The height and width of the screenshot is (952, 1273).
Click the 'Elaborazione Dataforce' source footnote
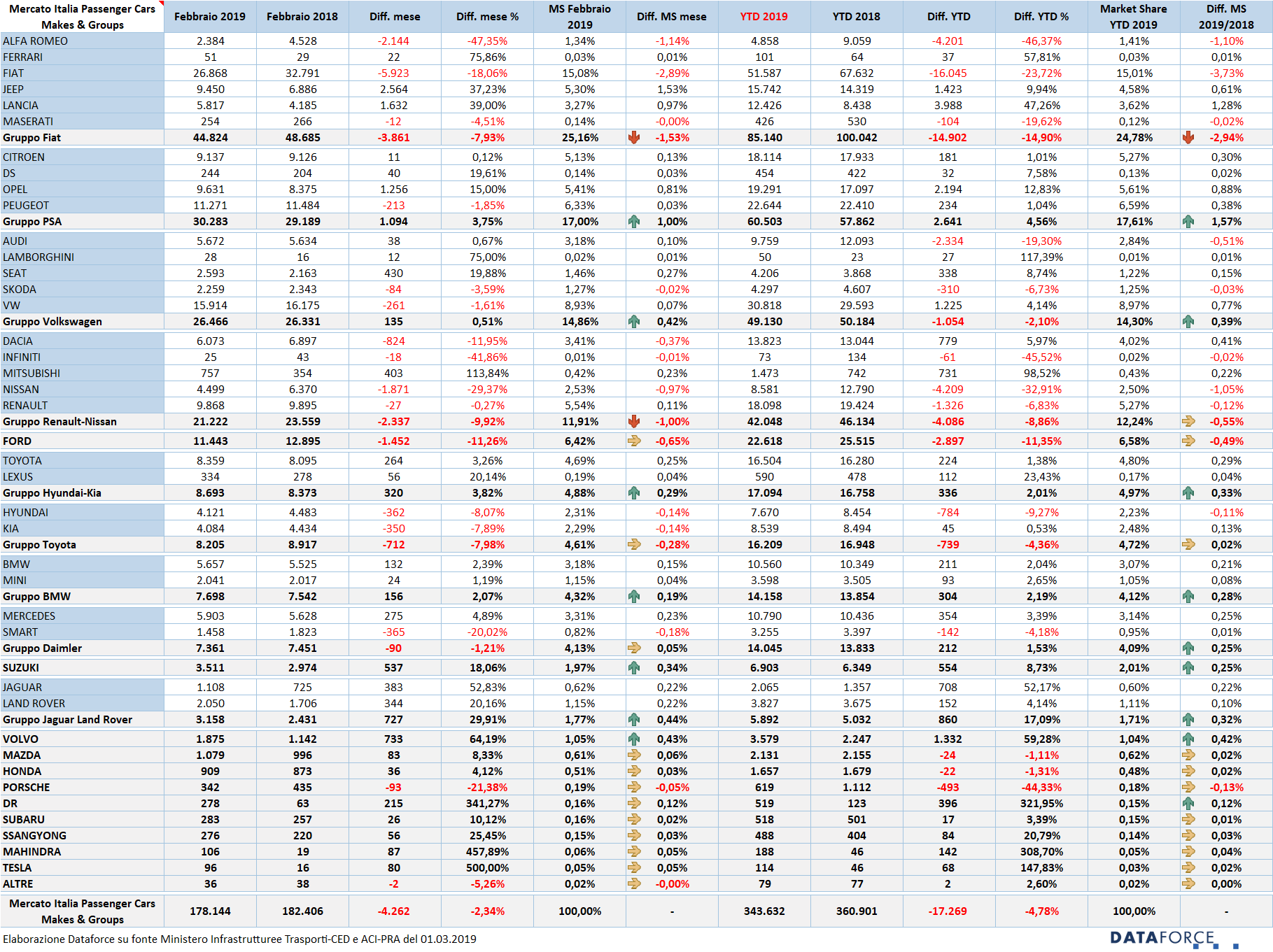(x=239, y=939)
